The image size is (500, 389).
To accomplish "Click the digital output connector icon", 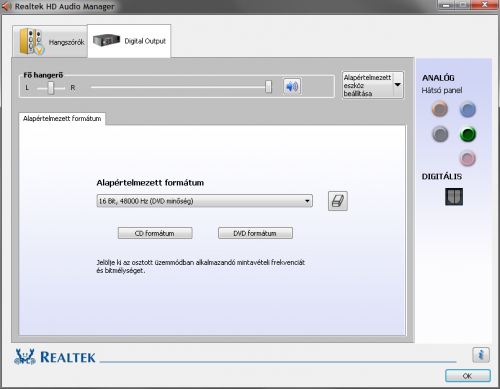I will (x=454, y=196).
